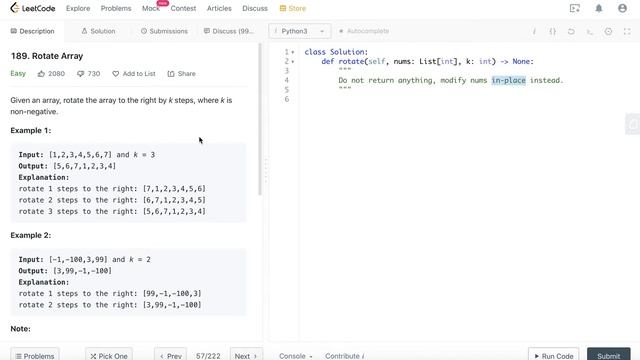This screenshot has width=640, height=360.
Task: Format code with the curly braces icon
Action: point(552,31)
